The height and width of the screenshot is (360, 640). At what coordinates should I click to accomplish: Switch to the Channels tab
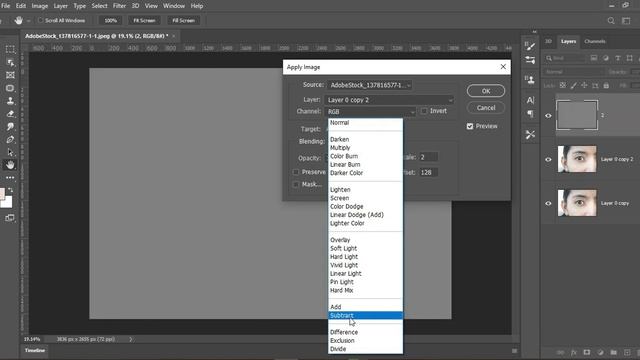tap(595, 41)
